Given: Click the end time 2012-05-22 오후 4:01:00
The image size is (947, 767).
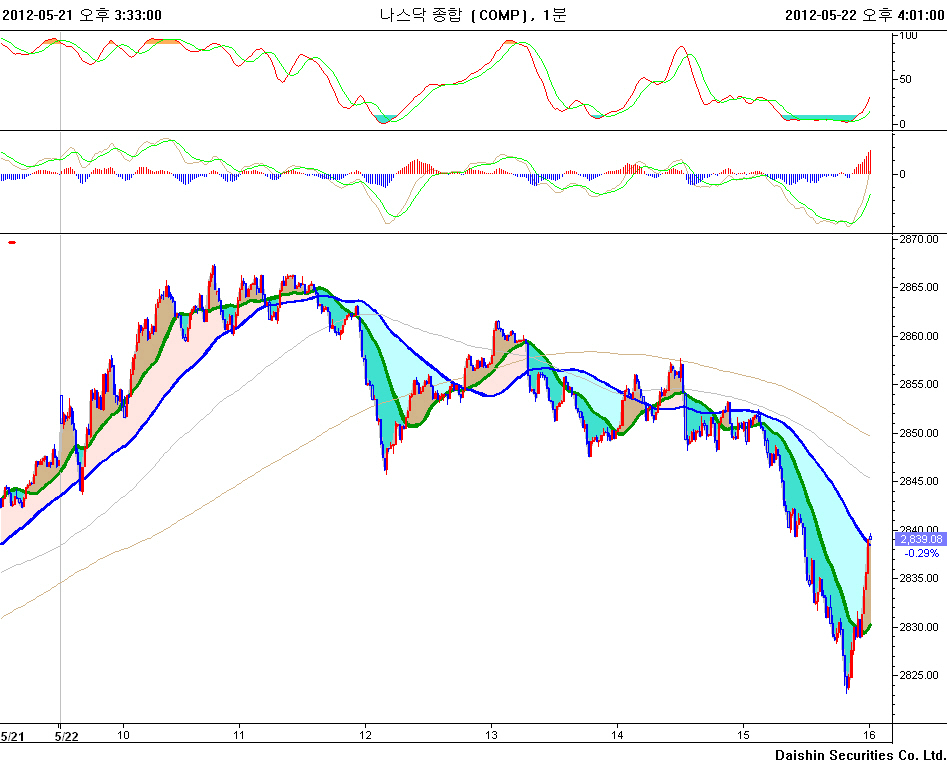Looking at the screenshot, I should (x=864, y=15).
